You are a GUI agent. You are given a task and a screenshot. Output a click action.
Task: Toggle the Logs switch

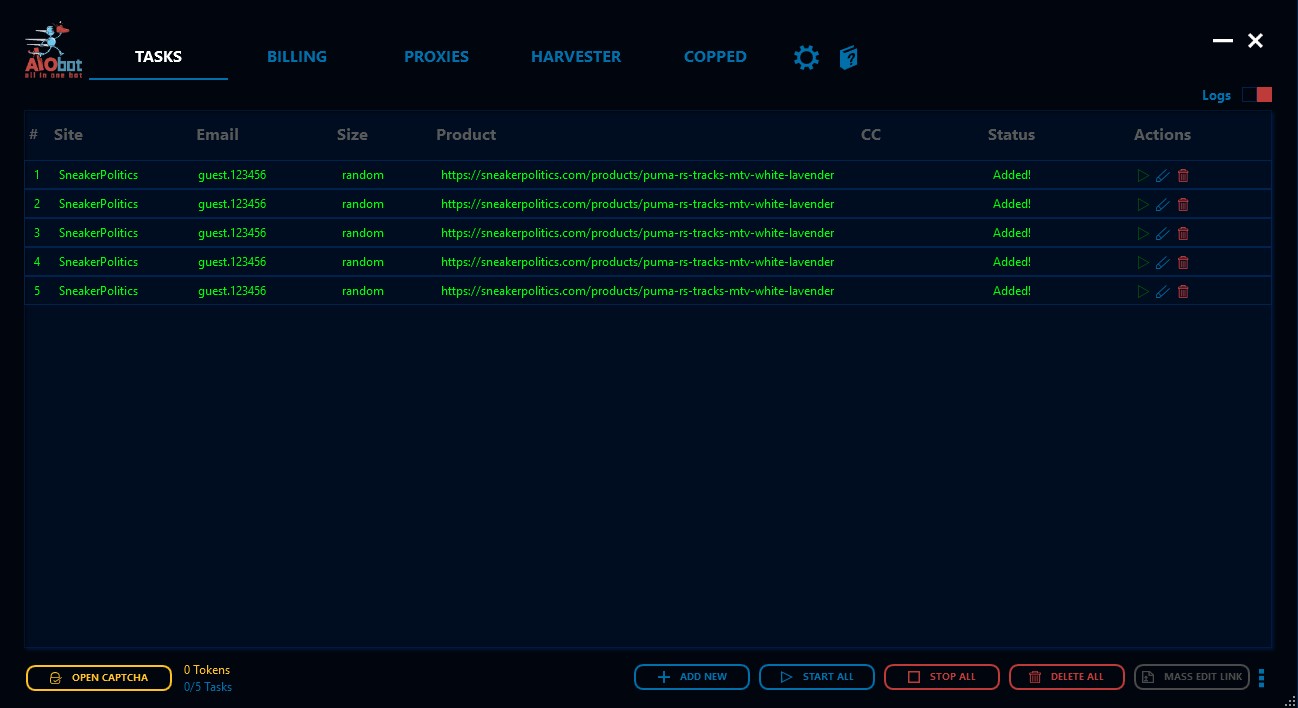[x=1256, y=95]
